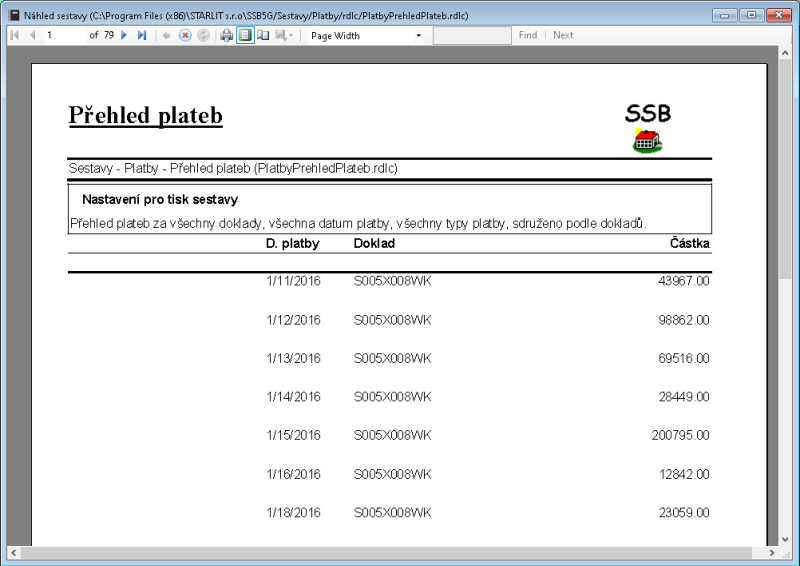This screenshot has width=800, height=566.
Task: Click amount 43967.00
Action: [x=684, y=281]
